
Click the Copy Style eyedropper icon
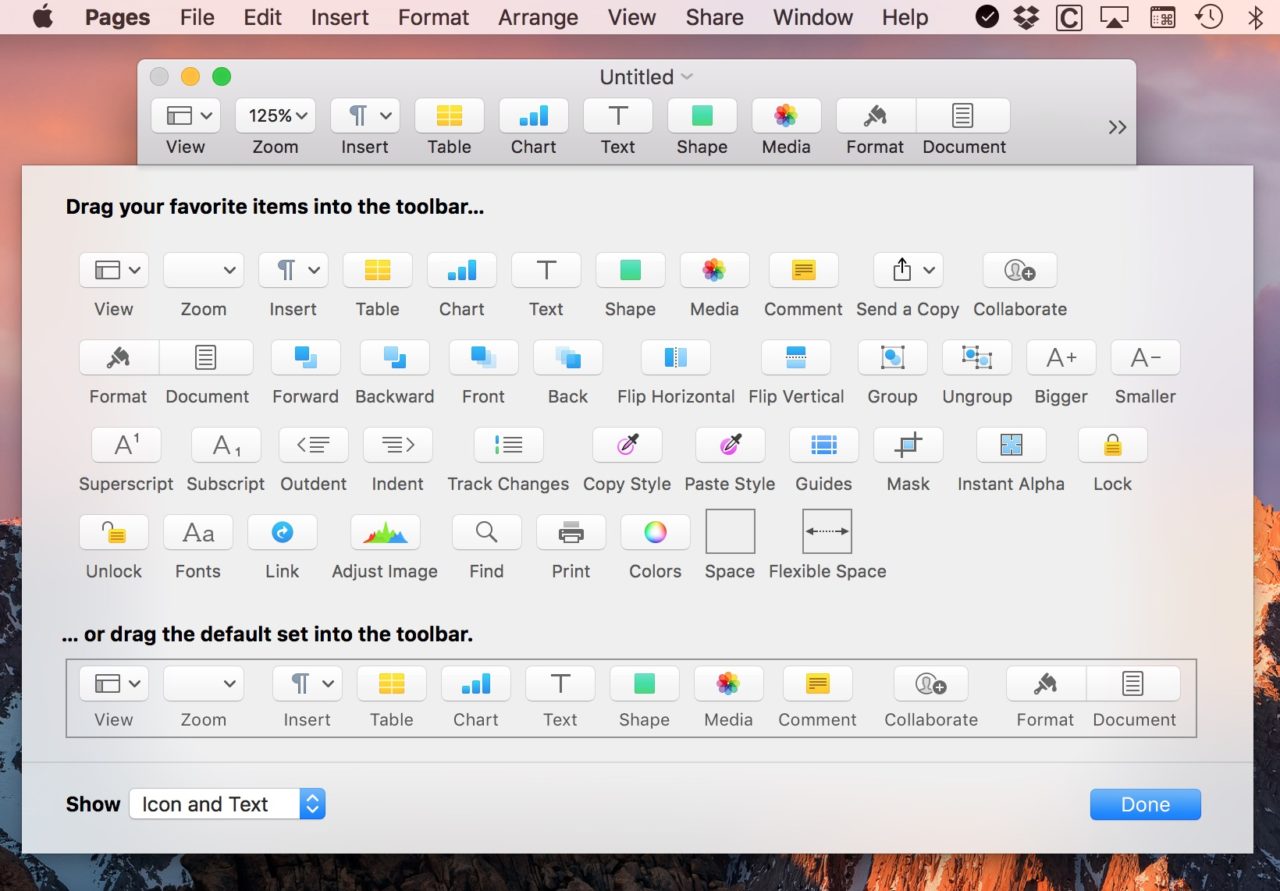point(627,445)
